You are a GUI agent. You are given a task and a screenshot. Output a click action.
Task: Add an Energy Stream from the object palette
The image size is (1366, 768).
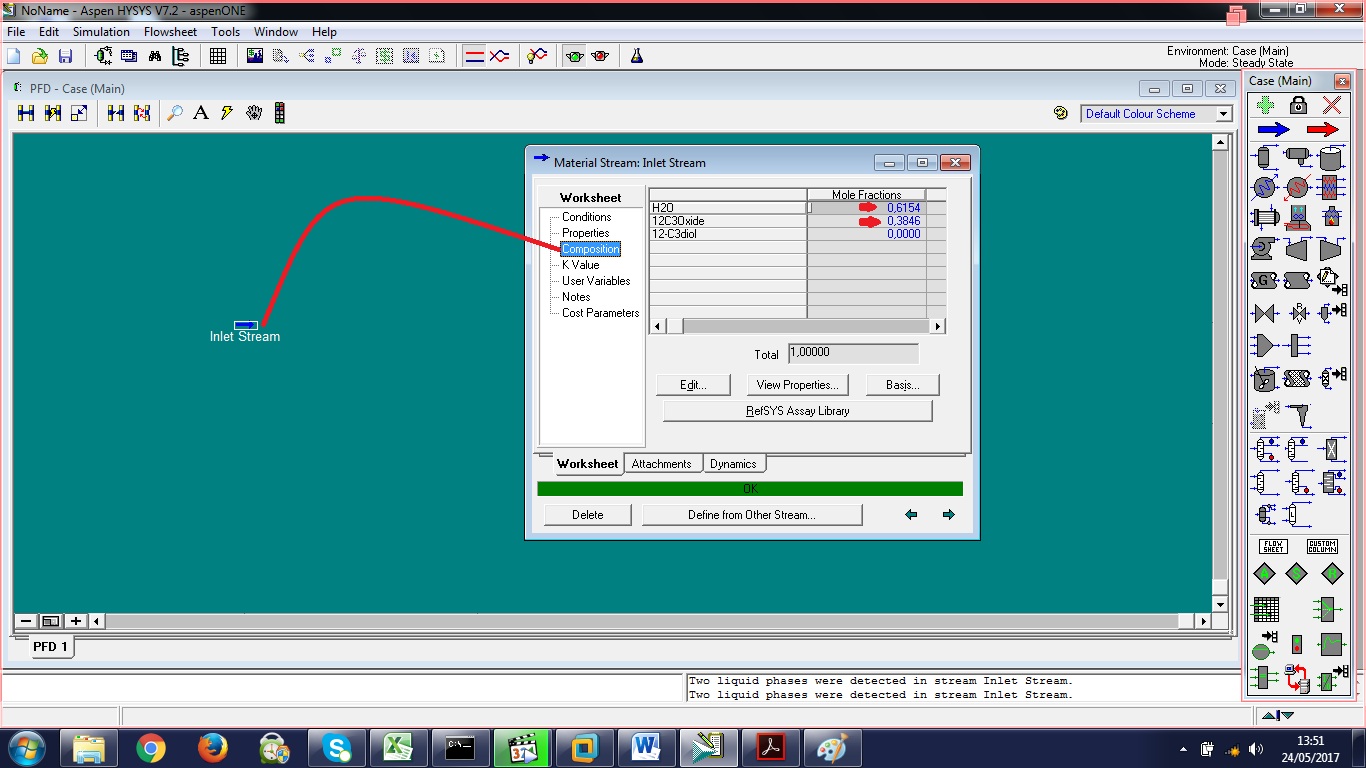(x=1322, y=128)
